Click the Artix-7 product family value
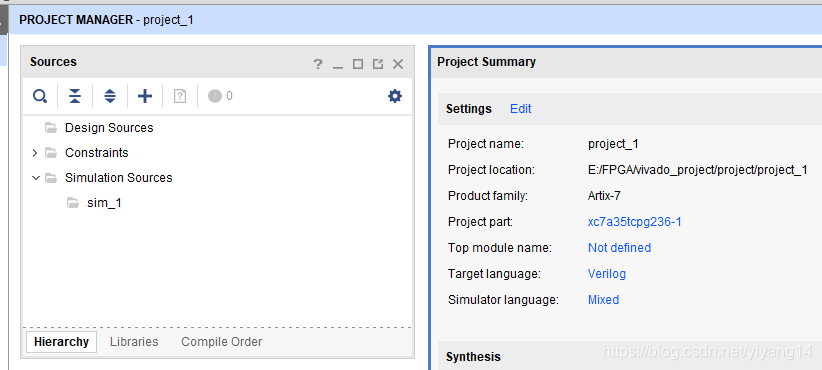 click(x=604, y=196)
